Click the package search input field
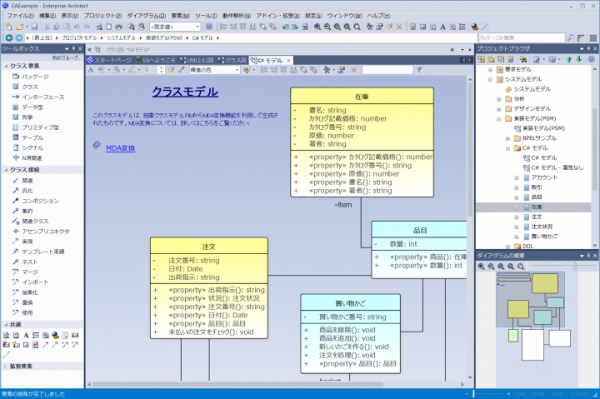The height and width of the screenshot is (399, 600). (521, 37)
